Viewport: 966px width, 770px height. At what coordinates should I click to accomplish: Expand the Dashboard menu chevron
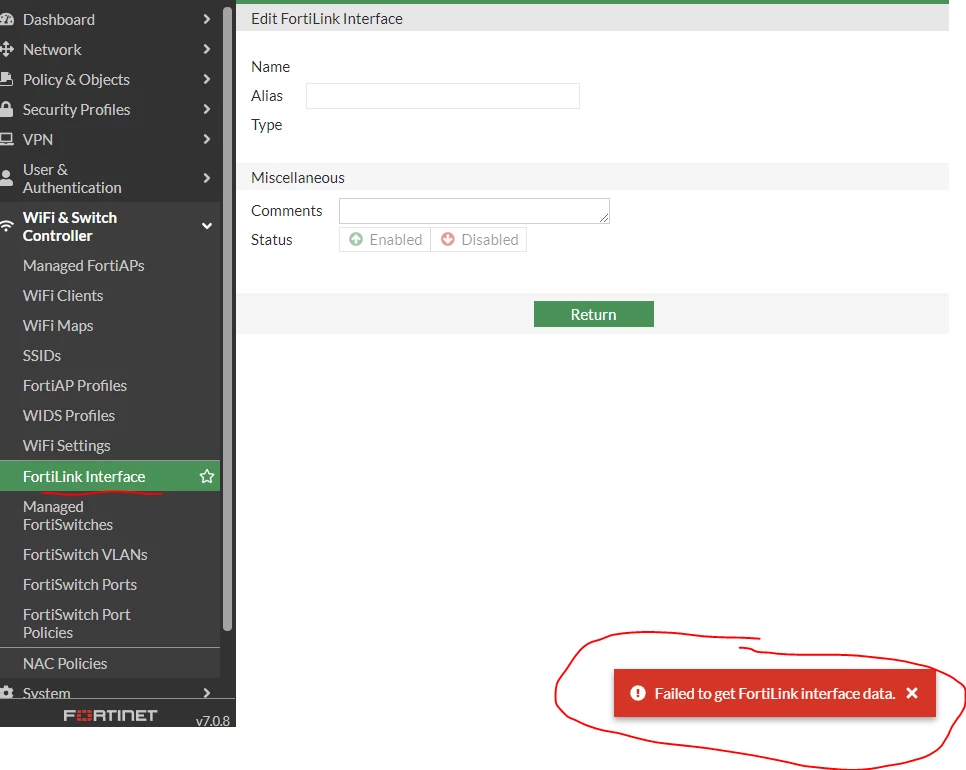[207, 20]
